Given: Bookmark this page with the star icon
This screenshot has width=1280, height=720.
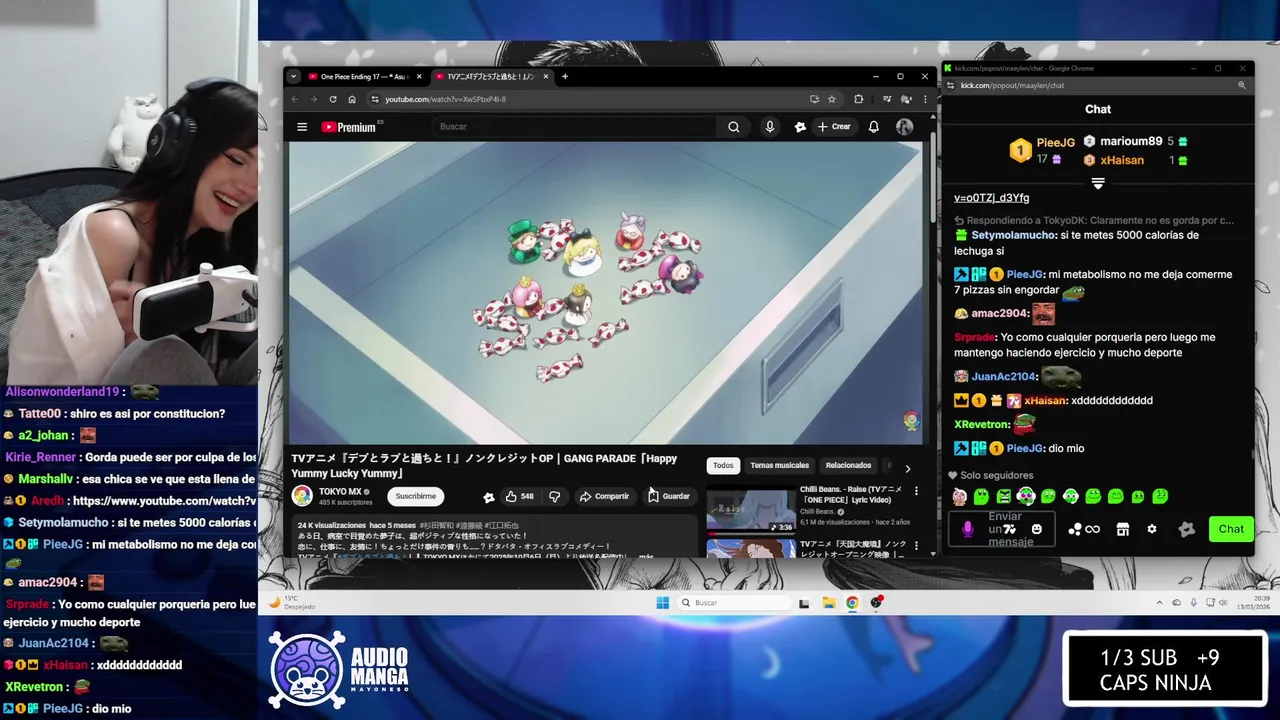Looking at the screenshot, I should coord(831,99).
